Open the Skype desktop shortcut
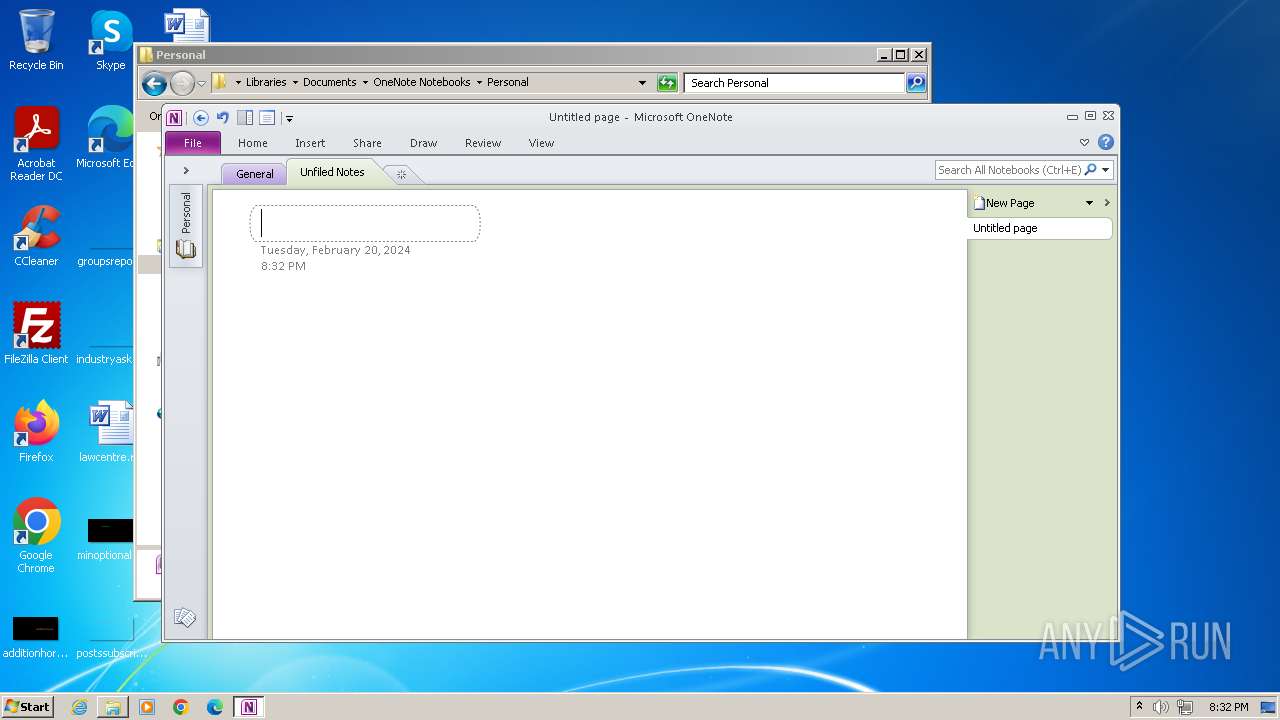 [110, 40]
